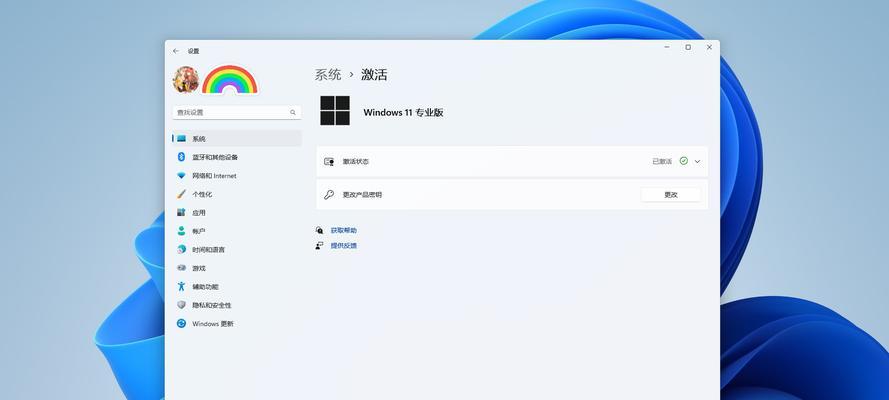Open the 获取帮助 link
Screen dimensions: 889x400
pyautogui.click(x=344, y=231)
